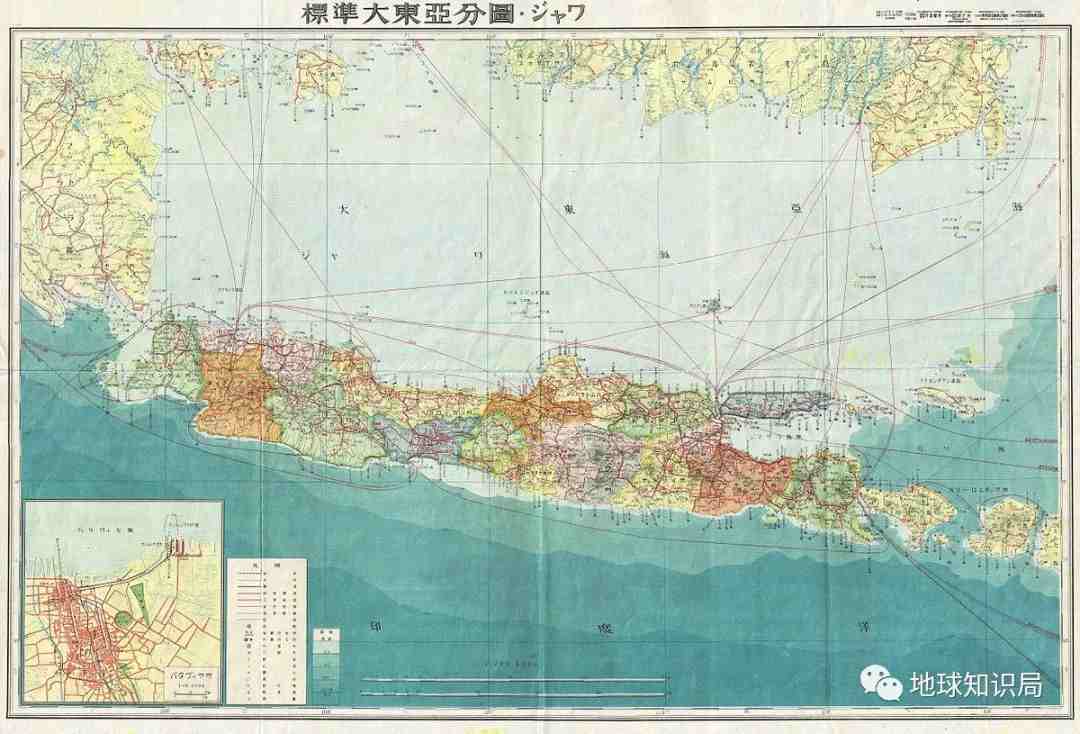
Task: Click the small round island in the Java Sea
Action: click(x=714, y=304)
